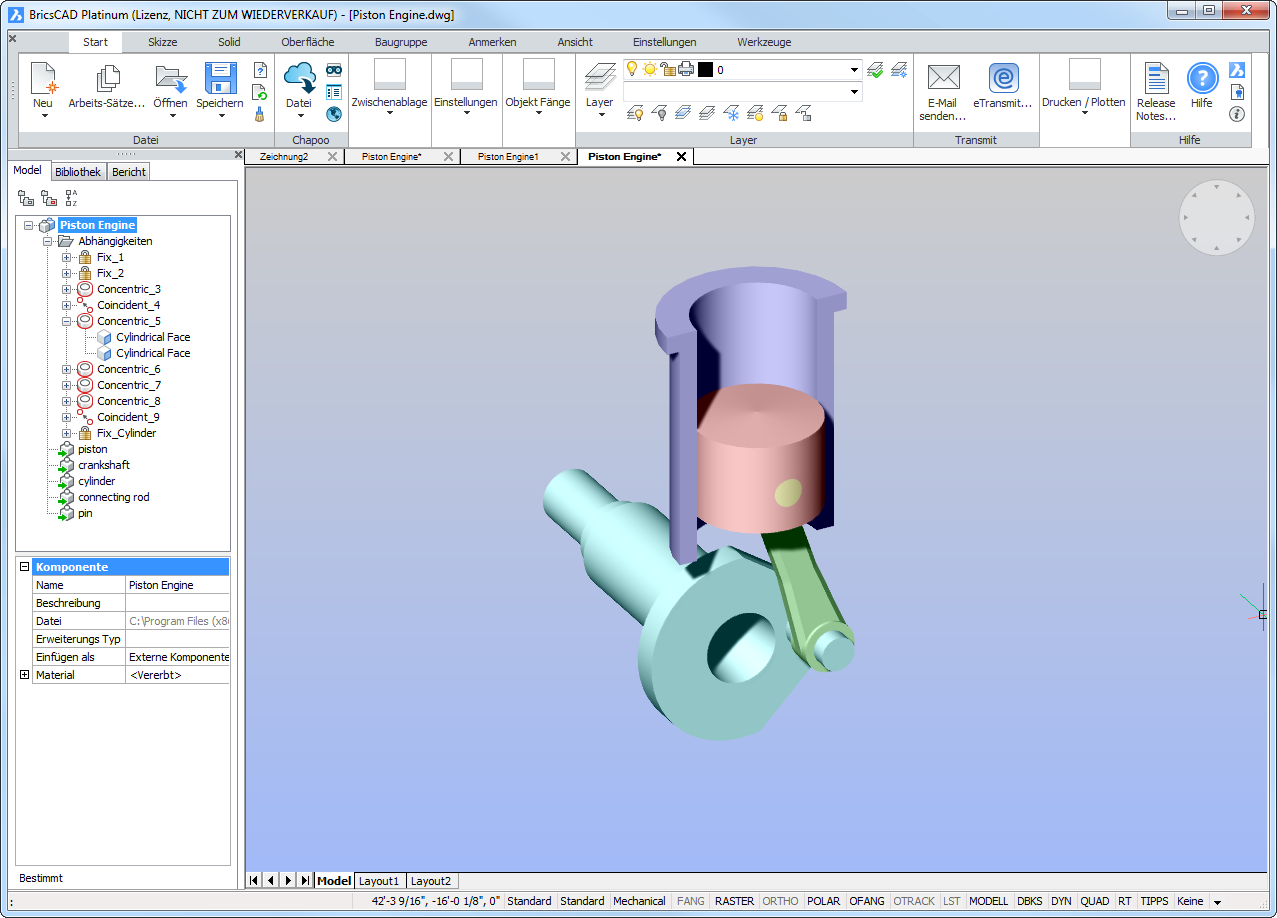Select crankshaft component in the tree
The height and width of the screenshot is (918, 1277).
point(104,465)
